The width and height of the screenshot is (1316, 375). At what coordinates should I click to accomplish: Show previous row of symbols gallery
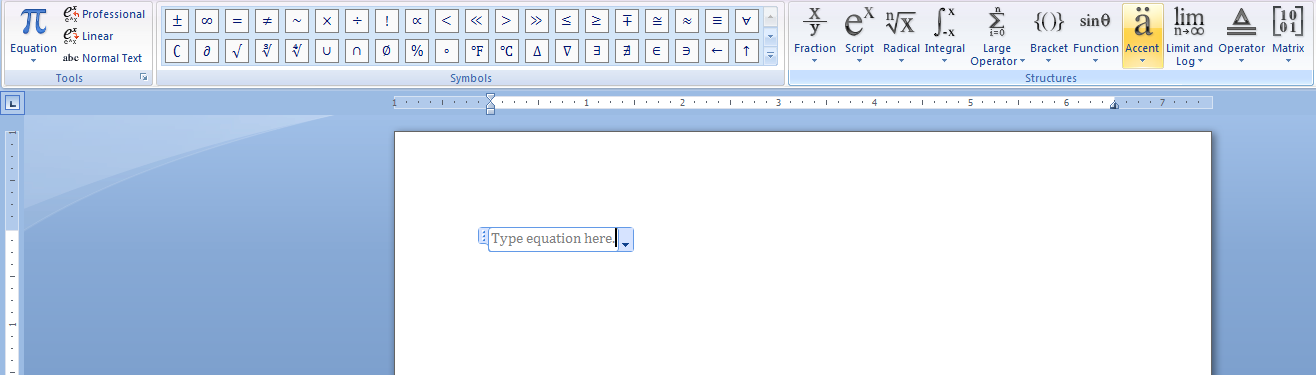click(770, 17)
